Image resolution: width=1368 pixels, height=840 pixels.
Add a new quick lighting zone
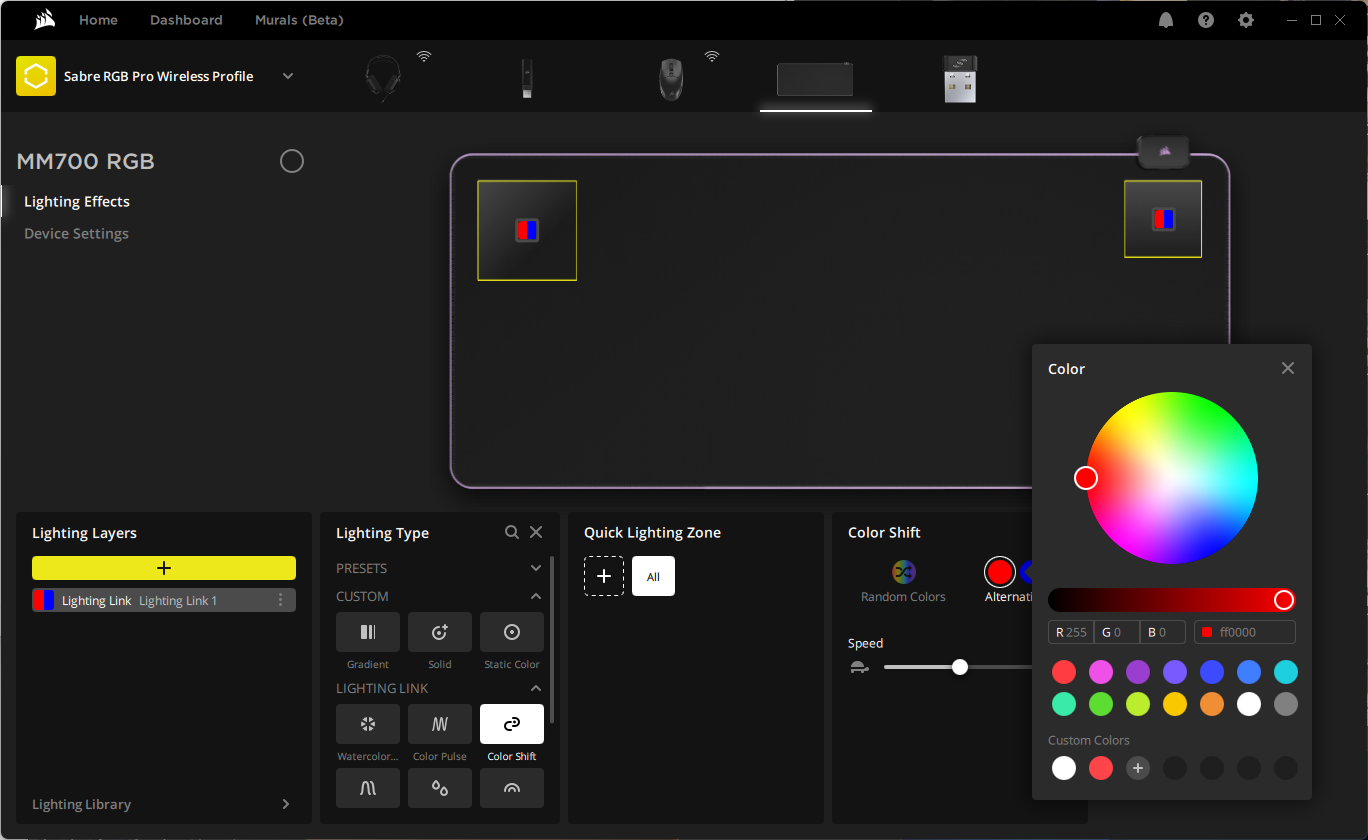(x=604, y=576)
